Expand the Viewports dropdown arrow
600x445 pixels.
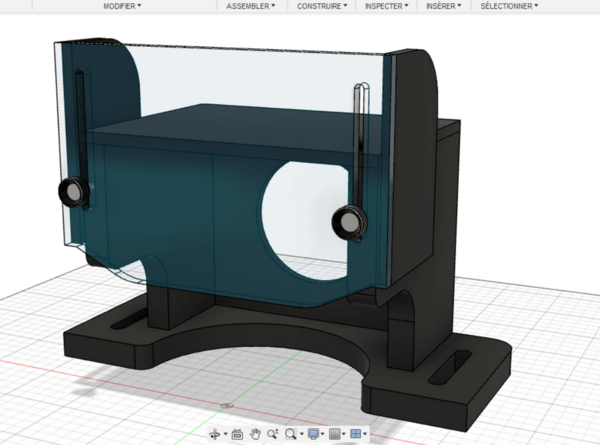click(366, 435)
